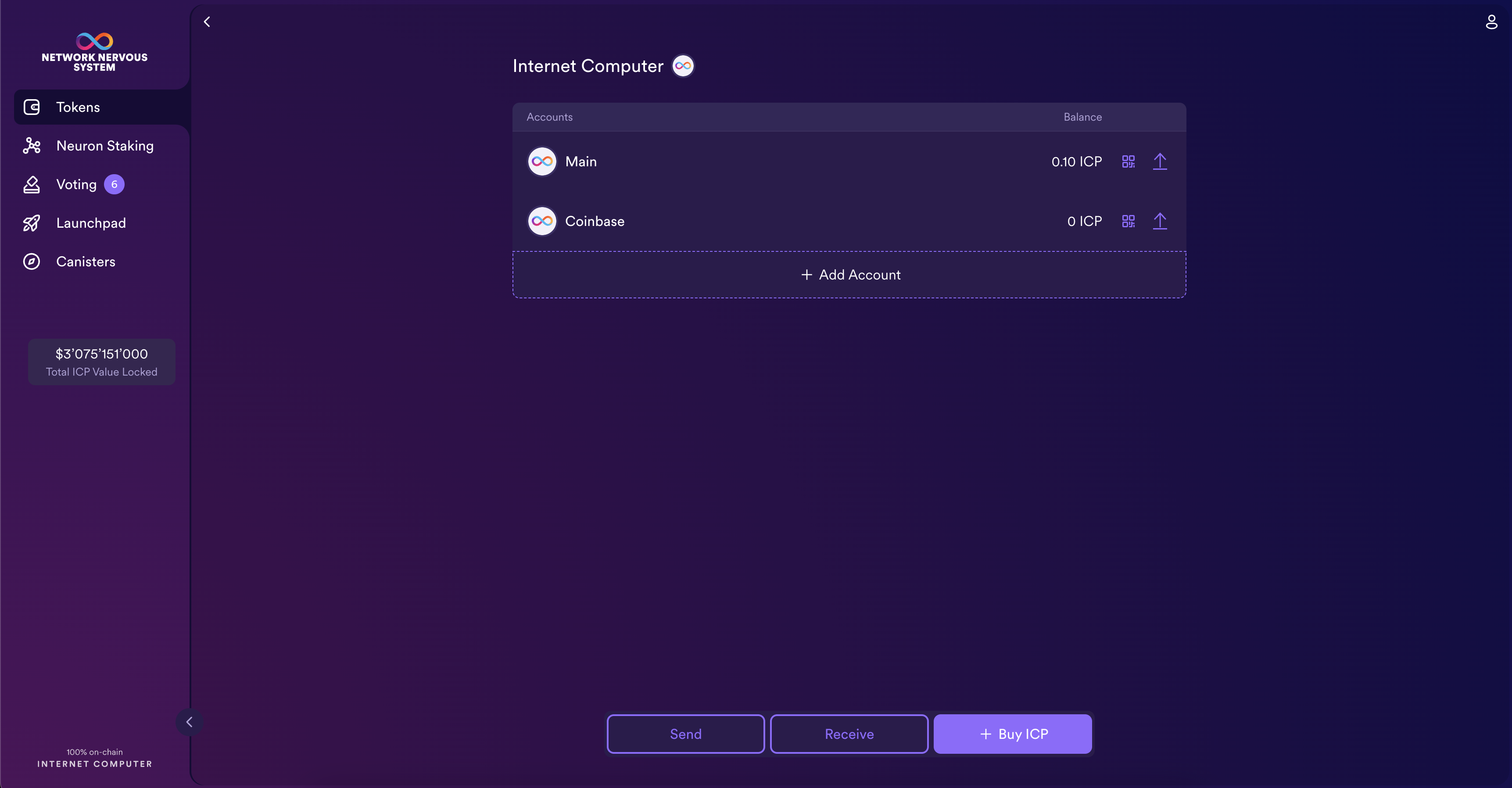Click the Buy ICP button

point(1013,734)
